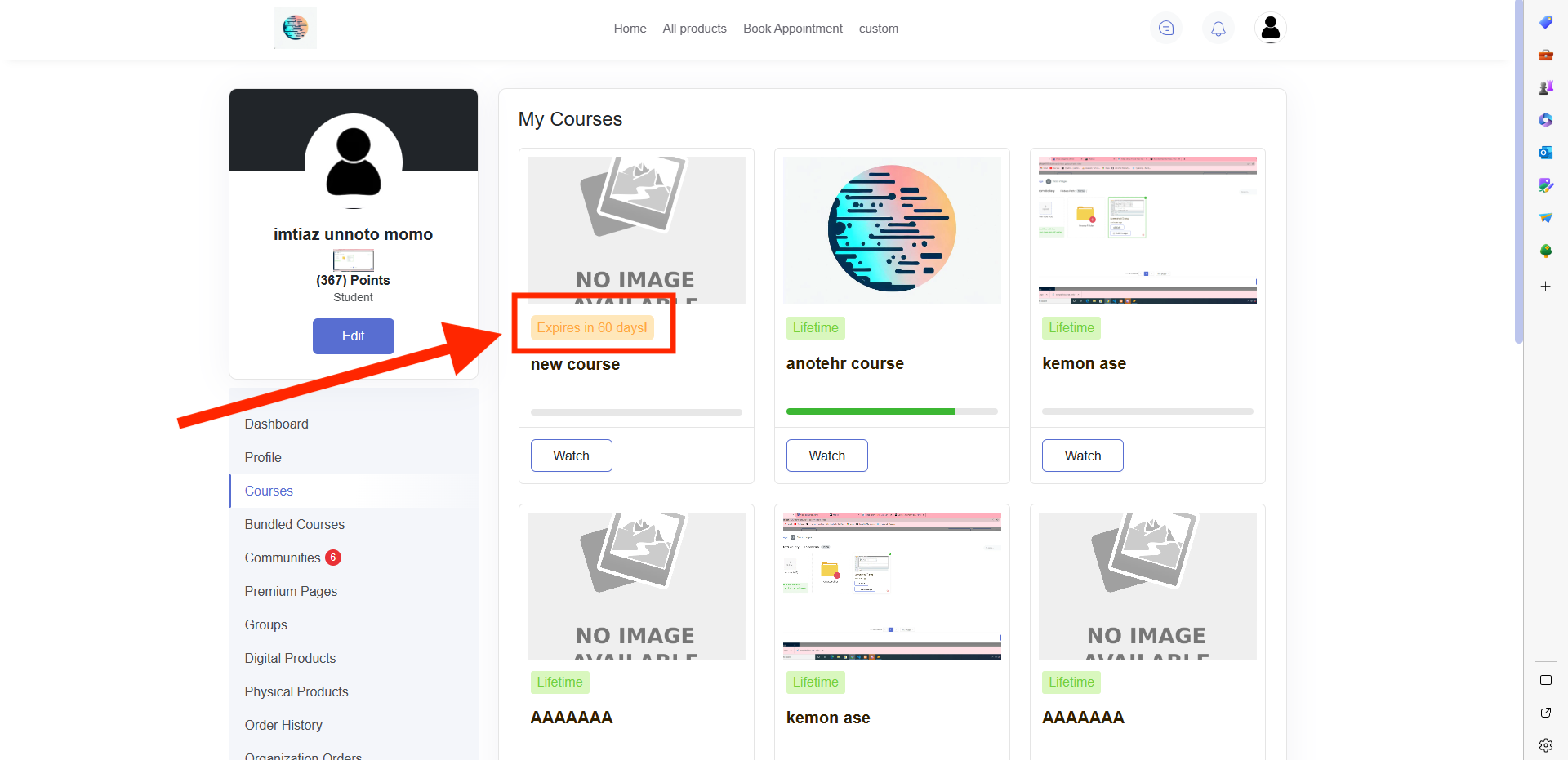1568x760 pixels.
Task: Open the user profile avatar menu
Action: pos(1270,29)
